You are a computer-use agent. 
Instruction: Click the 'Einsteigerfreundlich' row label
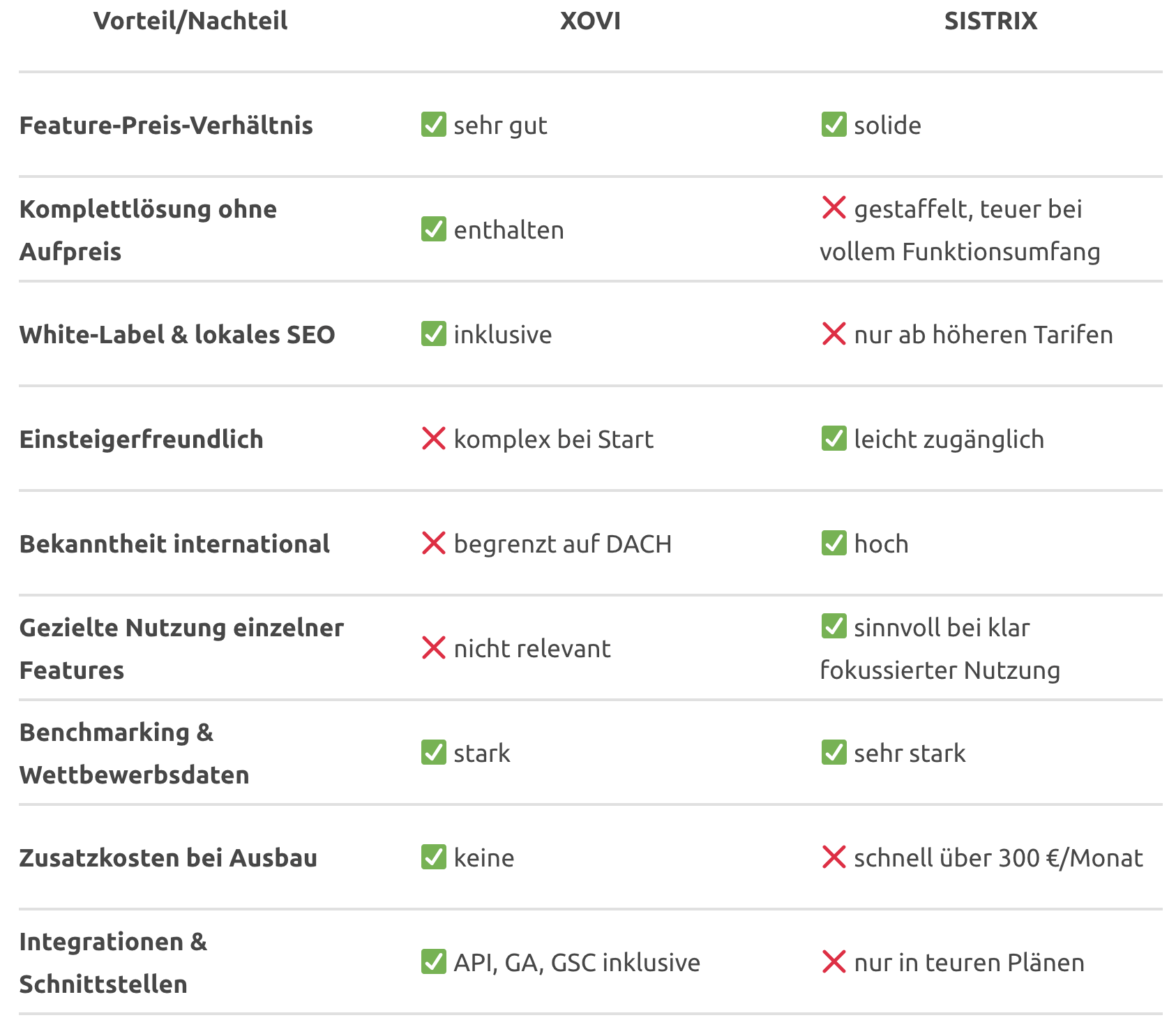pyautogui.click(x=142, y=440)
